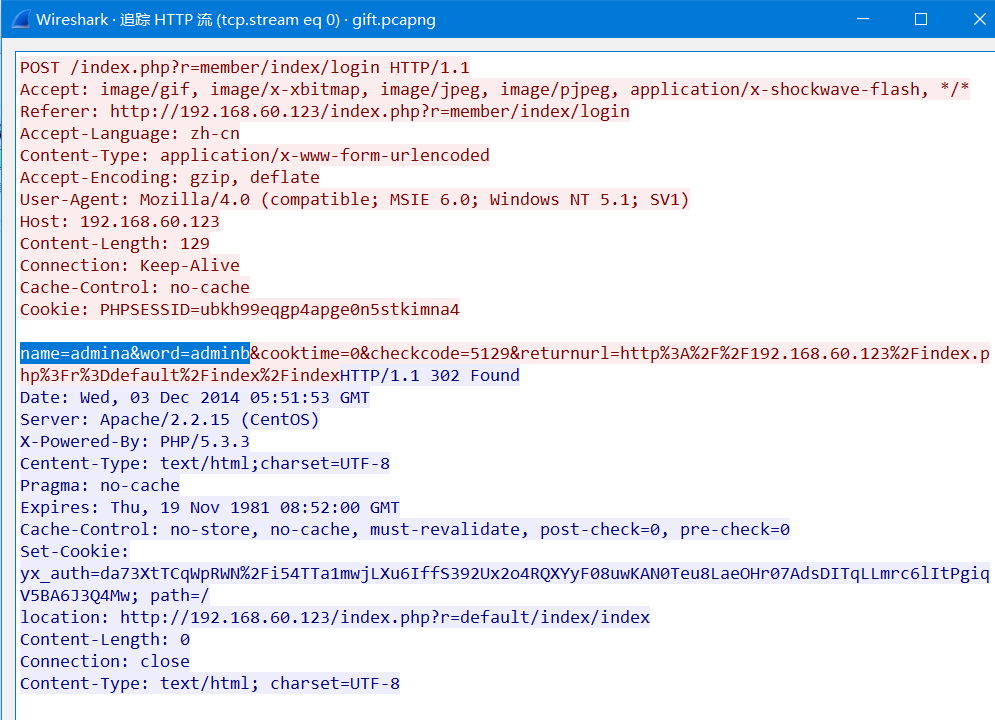Click the Referer header line
The width and height of the screenshot is (995, 720).
click(x=325, y=112)
